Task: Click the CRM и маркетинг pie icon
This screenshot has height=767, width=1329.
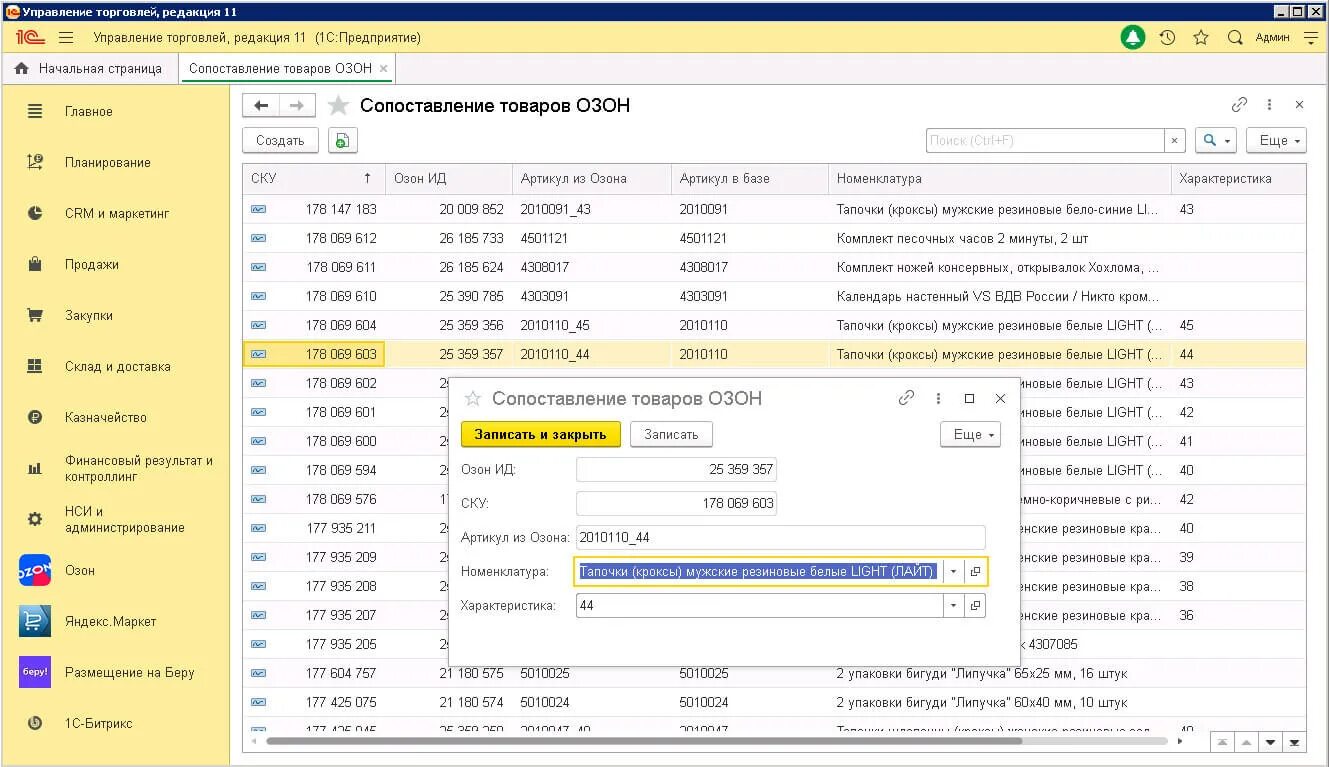Action: point(35,213)
